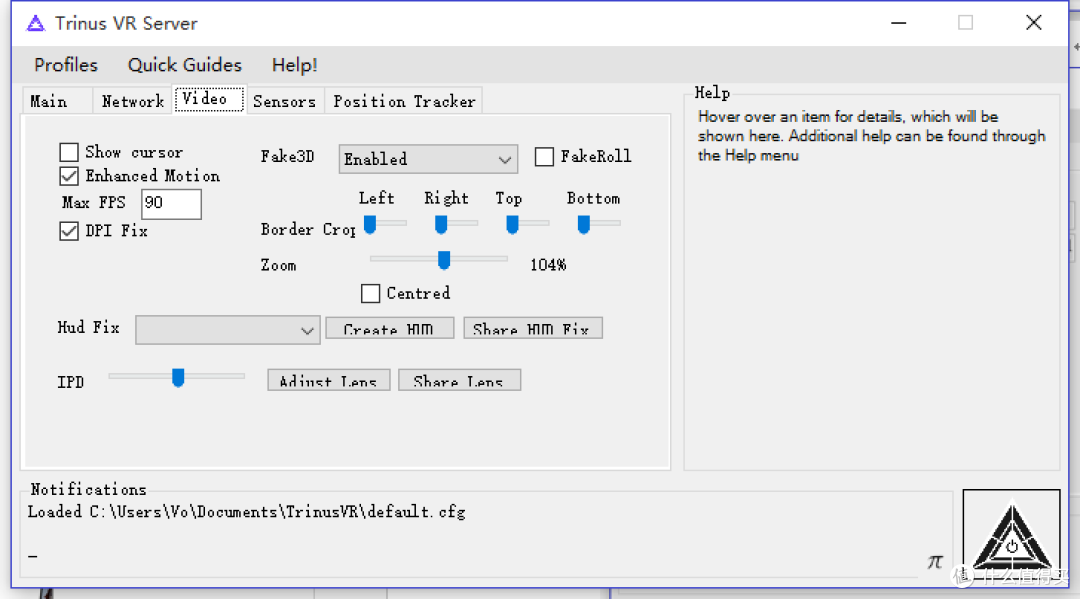The height and width of the screenshot is (599, 1080).
Task: Click the pi symbol near notifications
Action: pos(935,562)
